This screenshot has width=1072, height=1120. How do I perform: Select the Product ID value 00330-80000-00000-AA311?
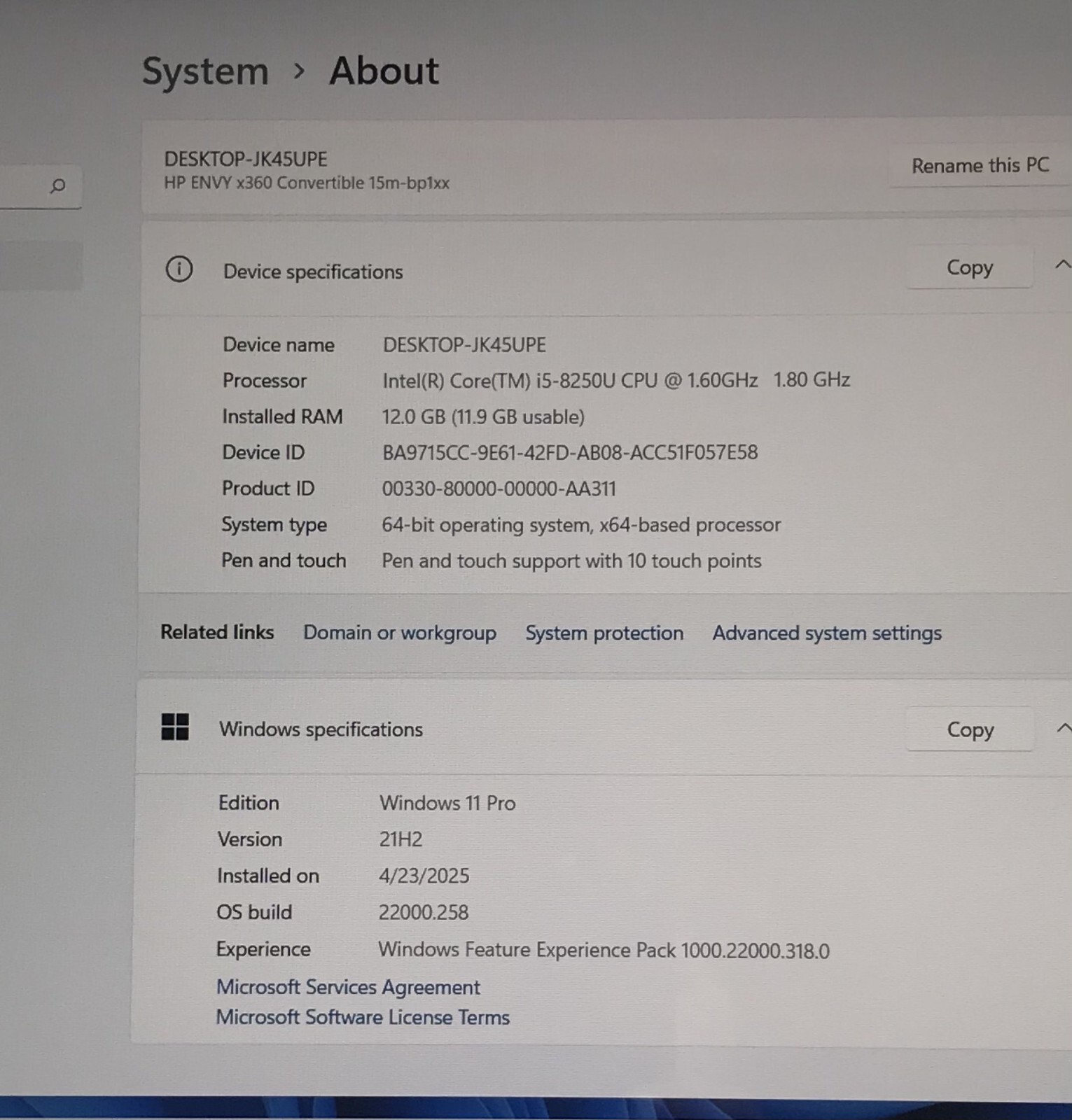499,489
